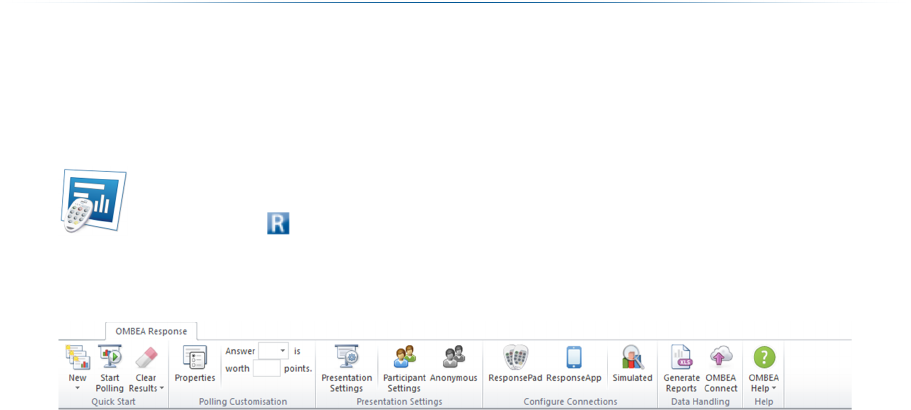Select the ResponsePad connection icon
This screenshot has height=410, width=911.
click(x=515, y=357)
